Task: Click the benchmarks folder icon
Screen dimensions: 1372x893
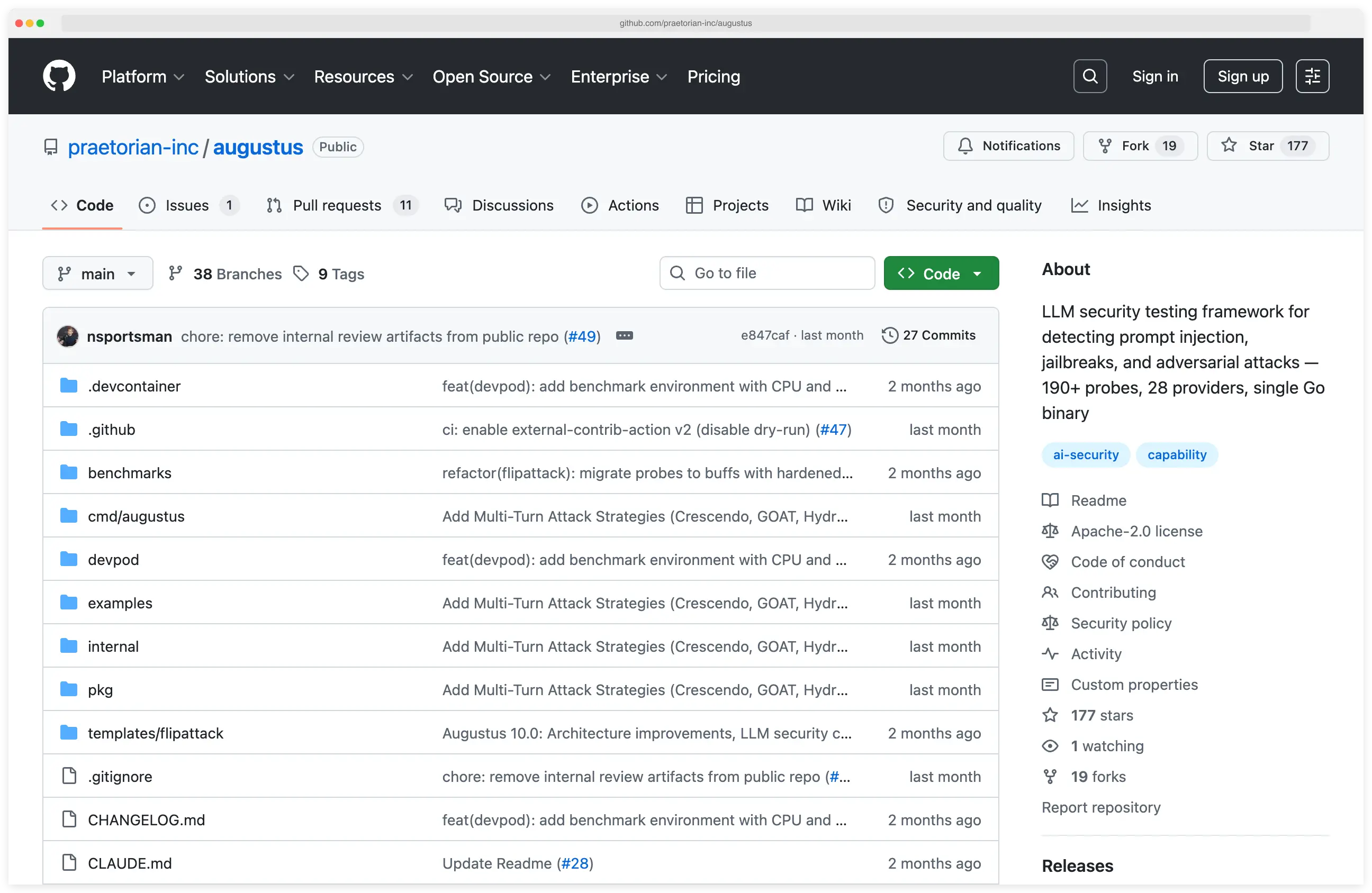Action: coord(69,472)
